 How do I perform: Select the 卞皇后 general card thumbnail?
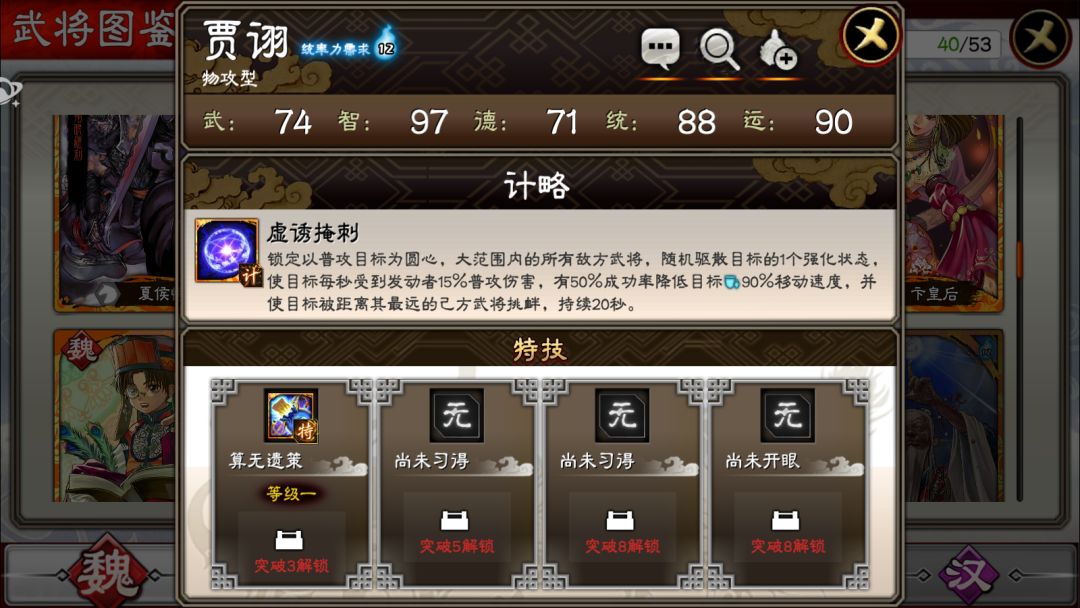pyautogui.click(x=954, y=213)
